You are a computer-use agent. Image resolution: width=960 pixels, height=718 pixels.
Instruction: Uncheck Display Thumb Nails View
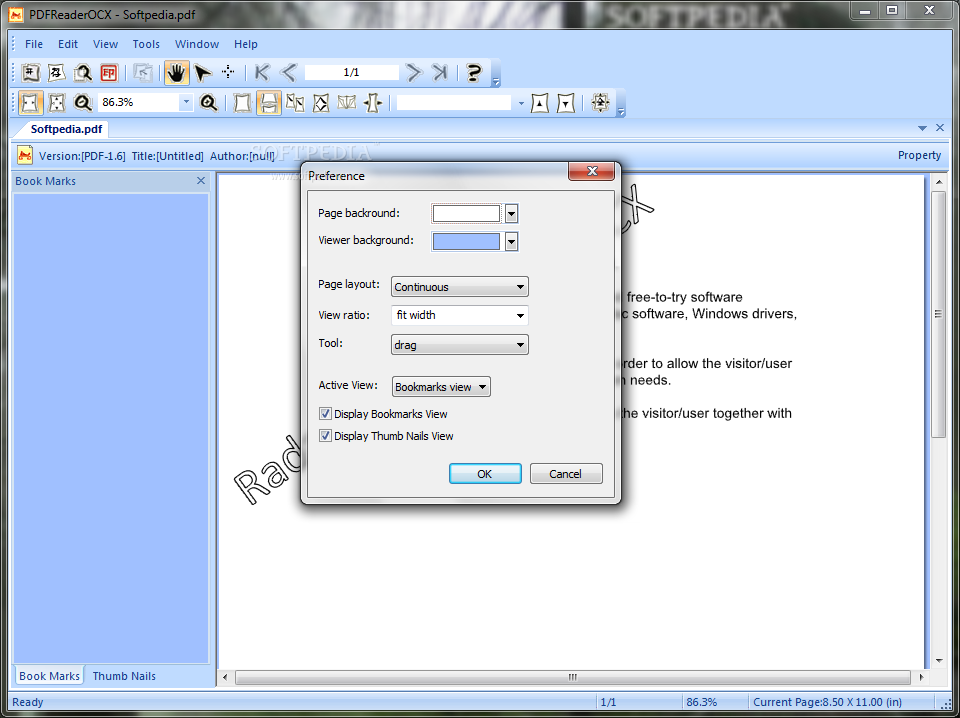click(x=325, y=436)
